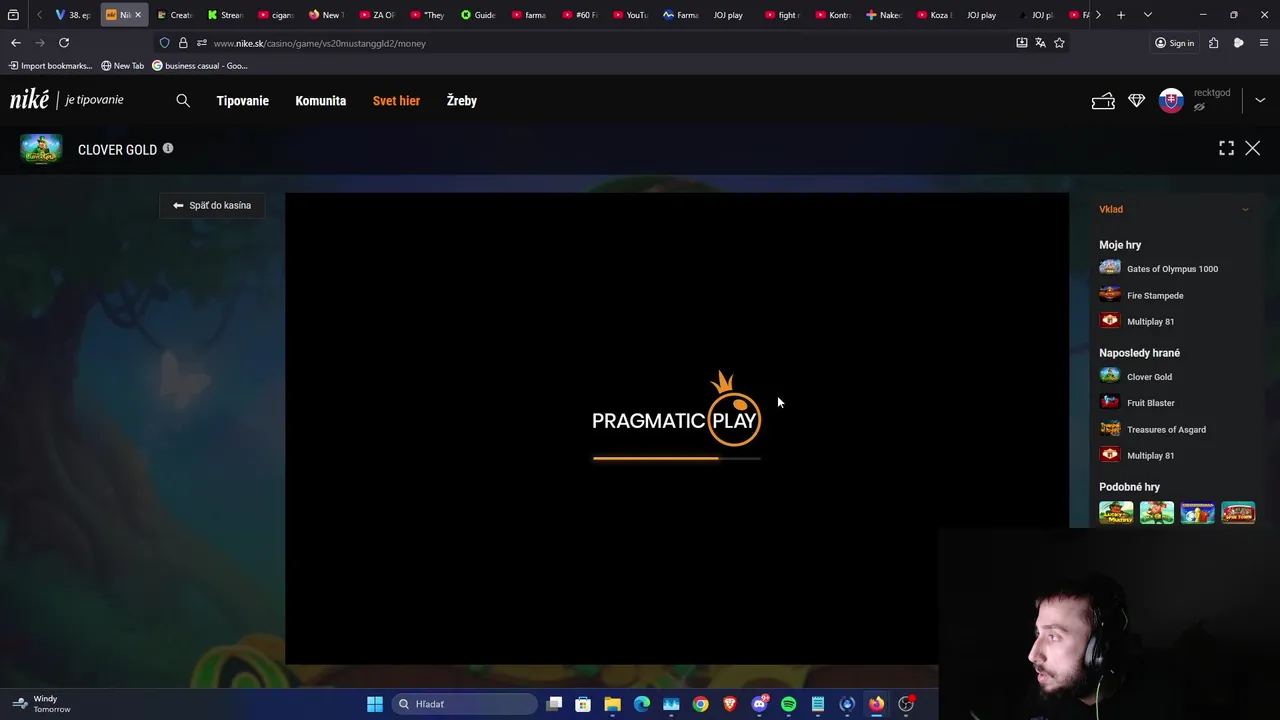Show Clover Gold info icon

pos(168,148)
